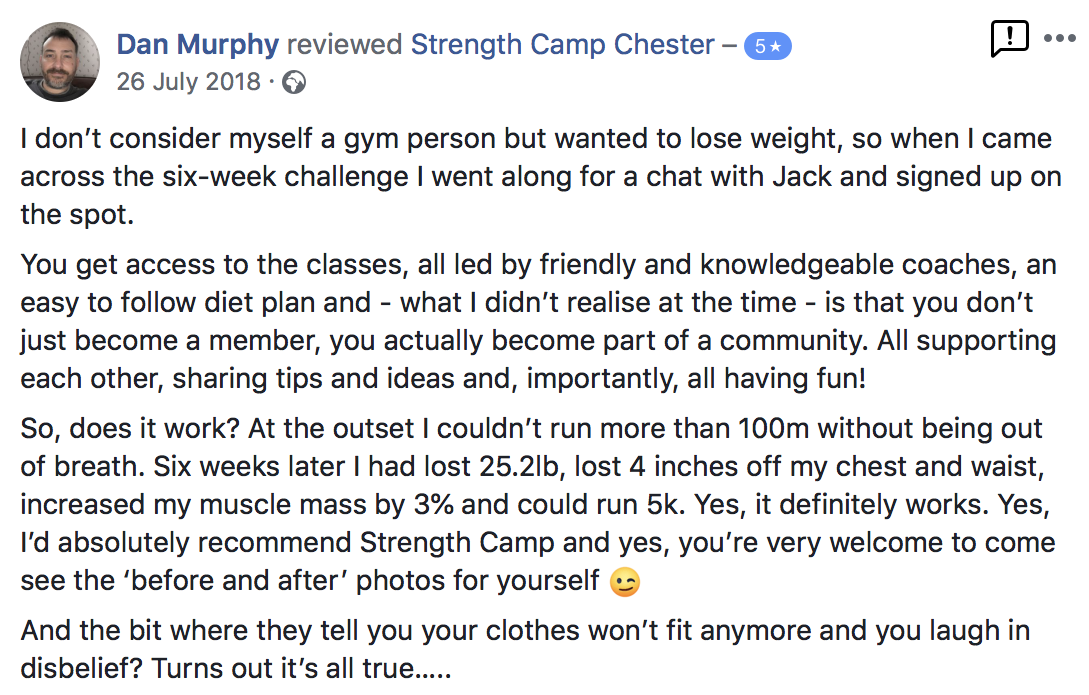The image size is (1089, 695).
Task: Click the '100m' distance text
Action: click(773, 428)
